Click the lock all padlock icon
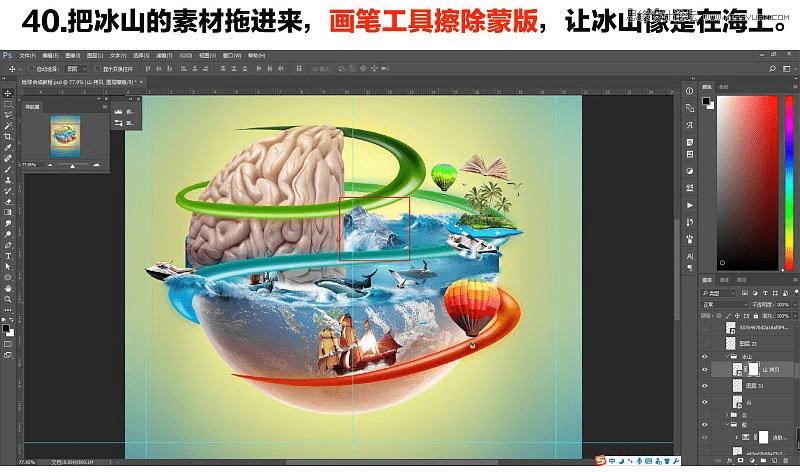Image resolution: width=800 pixels, height=472 pixels. tap(756, 316)
